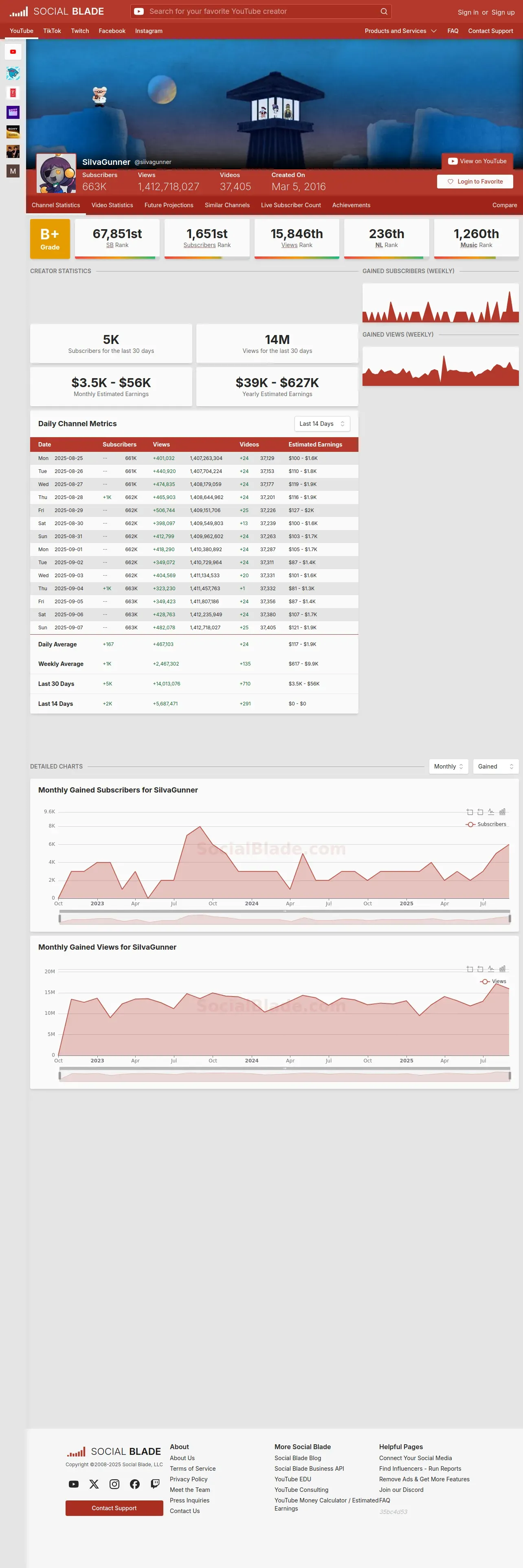523x1568 pixels.
Task: Switch Monthly Gained Subscribers chart to line type
Action: click(491, 811)
